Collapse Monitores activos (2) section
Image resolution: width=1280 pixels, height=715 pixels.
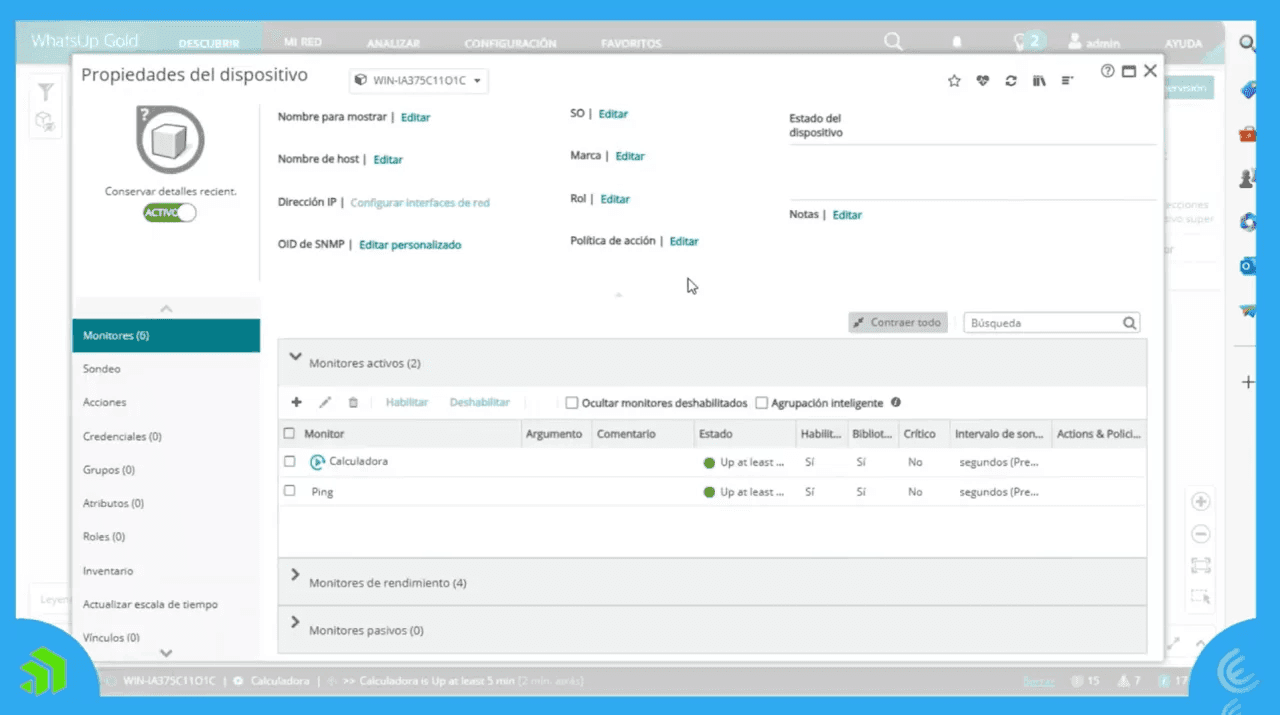[x=295, y=356]
